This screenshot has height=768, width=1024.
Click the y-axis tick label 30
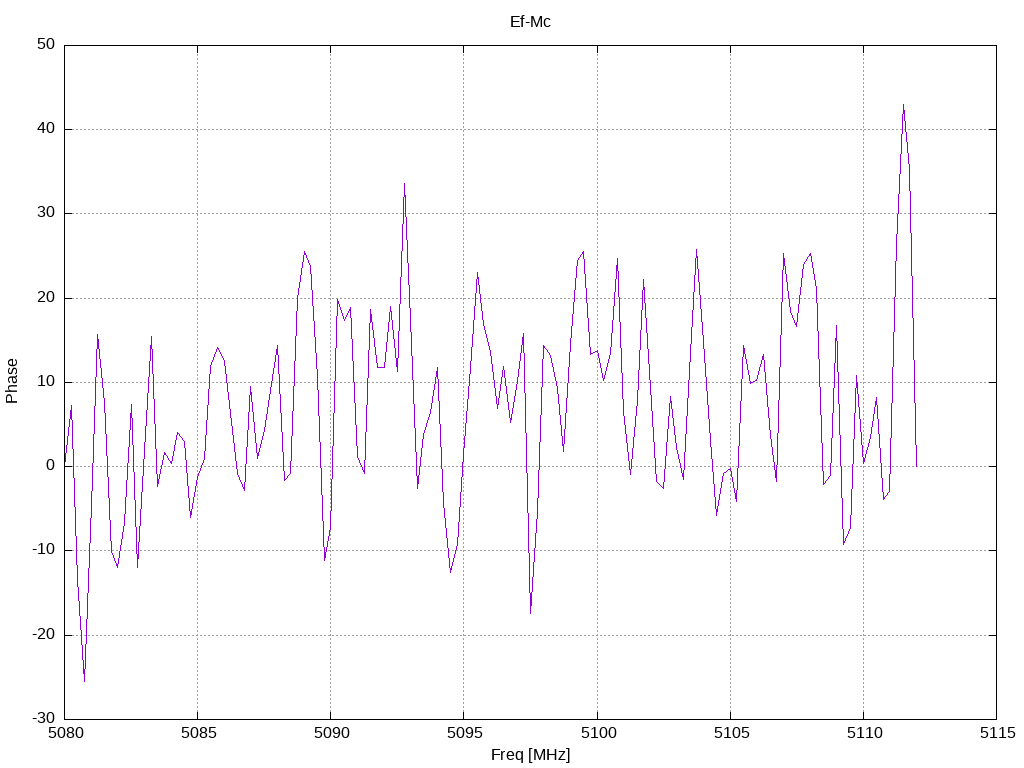point(46,212)
